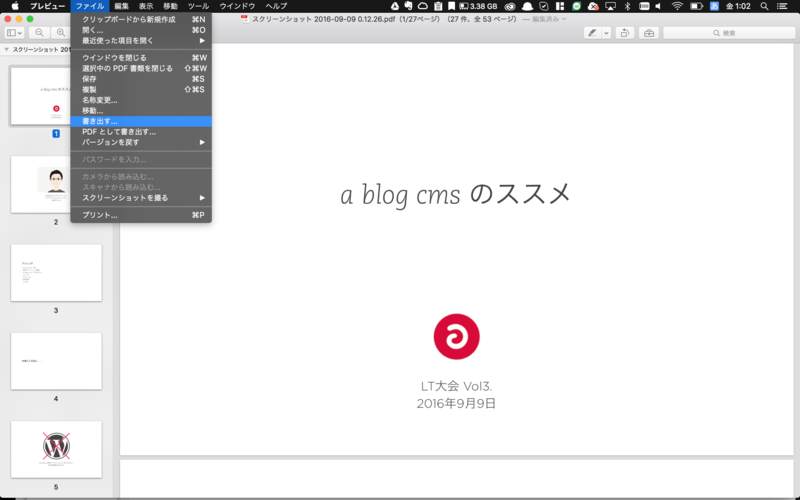Image resolution: width=800 pixels, height=500 pixels.
Task: Collapse the スクリーンショット sidebar group triangle
Action: tap(6, 49)
